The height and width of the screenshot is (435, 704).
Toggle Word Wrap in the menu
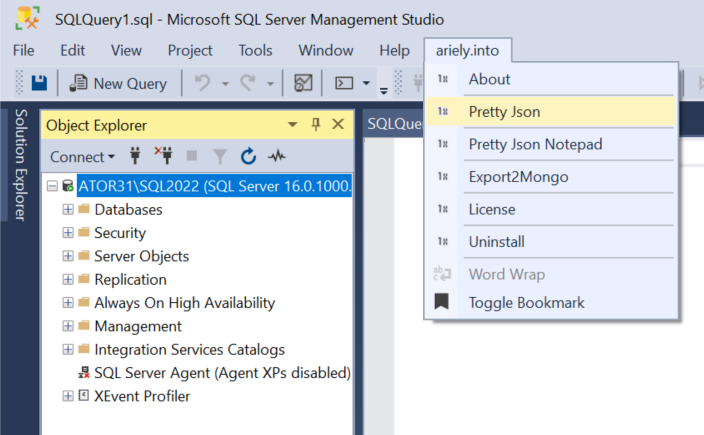[x=551, y=274]
